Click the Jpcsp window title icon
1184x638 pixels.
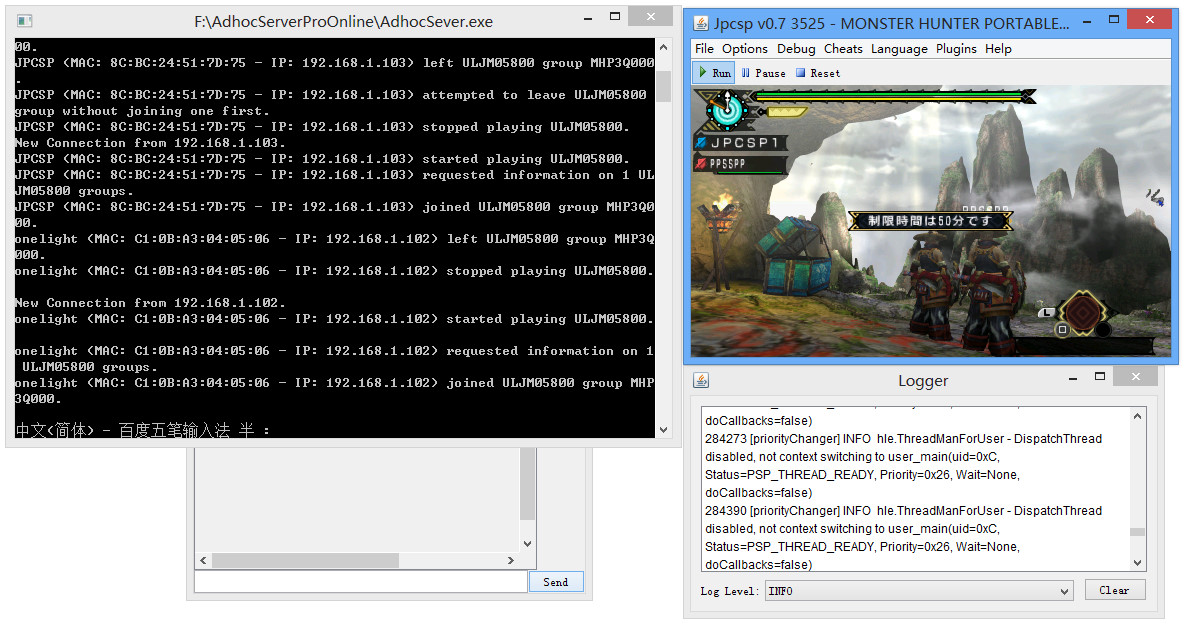[701, 23]
